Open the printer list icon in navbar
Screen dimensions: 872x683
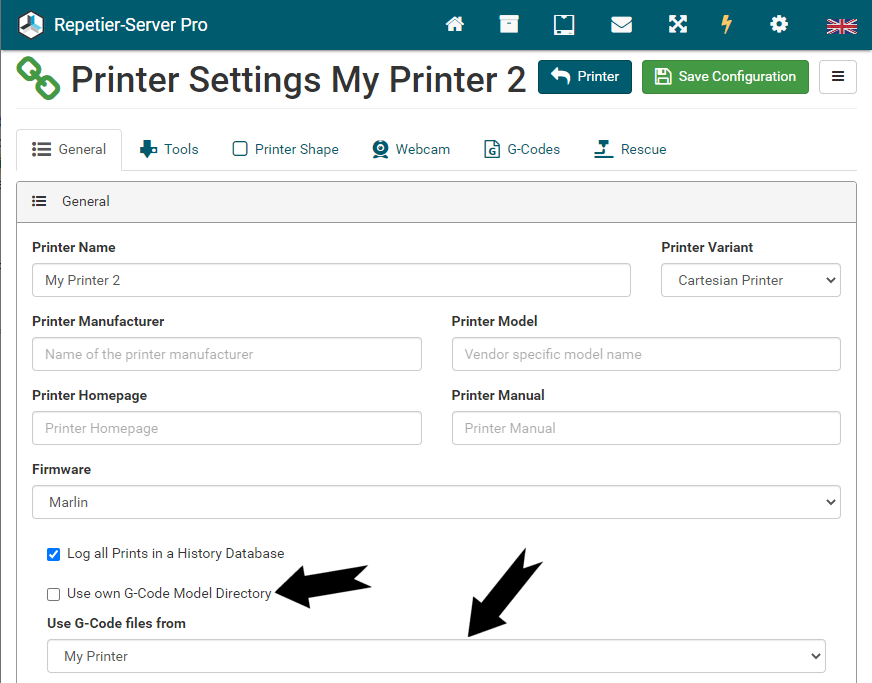(x=564, y=25)
